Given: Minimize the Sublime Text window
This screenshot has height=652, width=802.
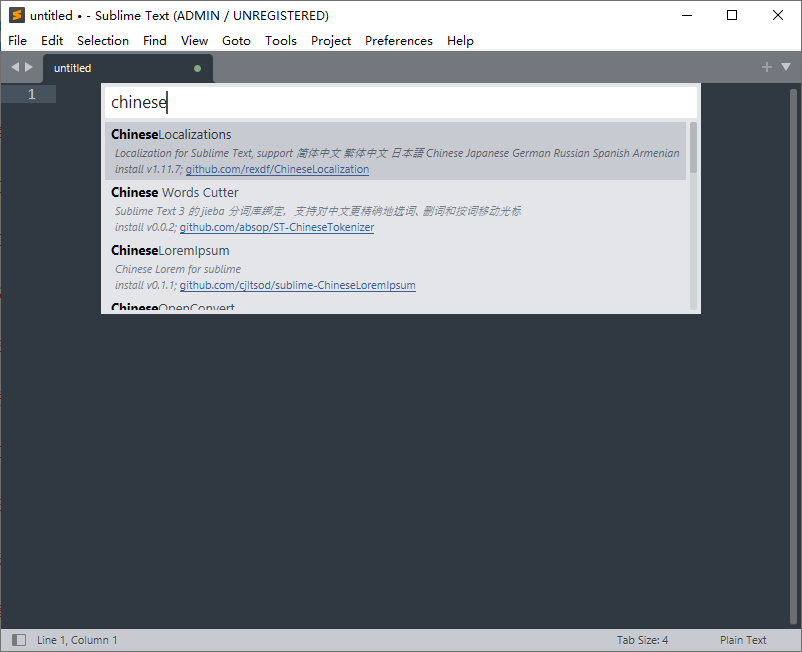Looking at the screenshot, I should point(687,15).
